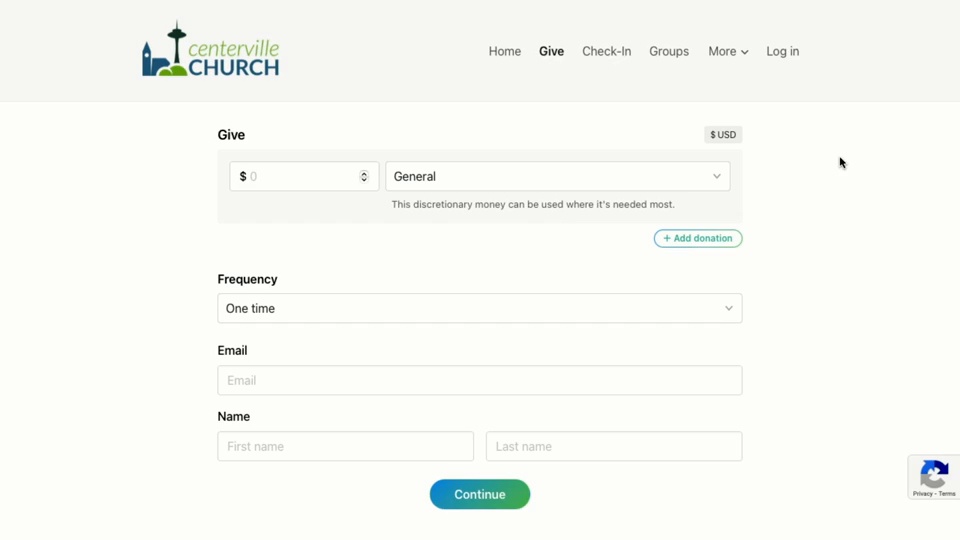Screen dimensions: 960x540
Task: Open the Give menu item
Action: point(552,51)
